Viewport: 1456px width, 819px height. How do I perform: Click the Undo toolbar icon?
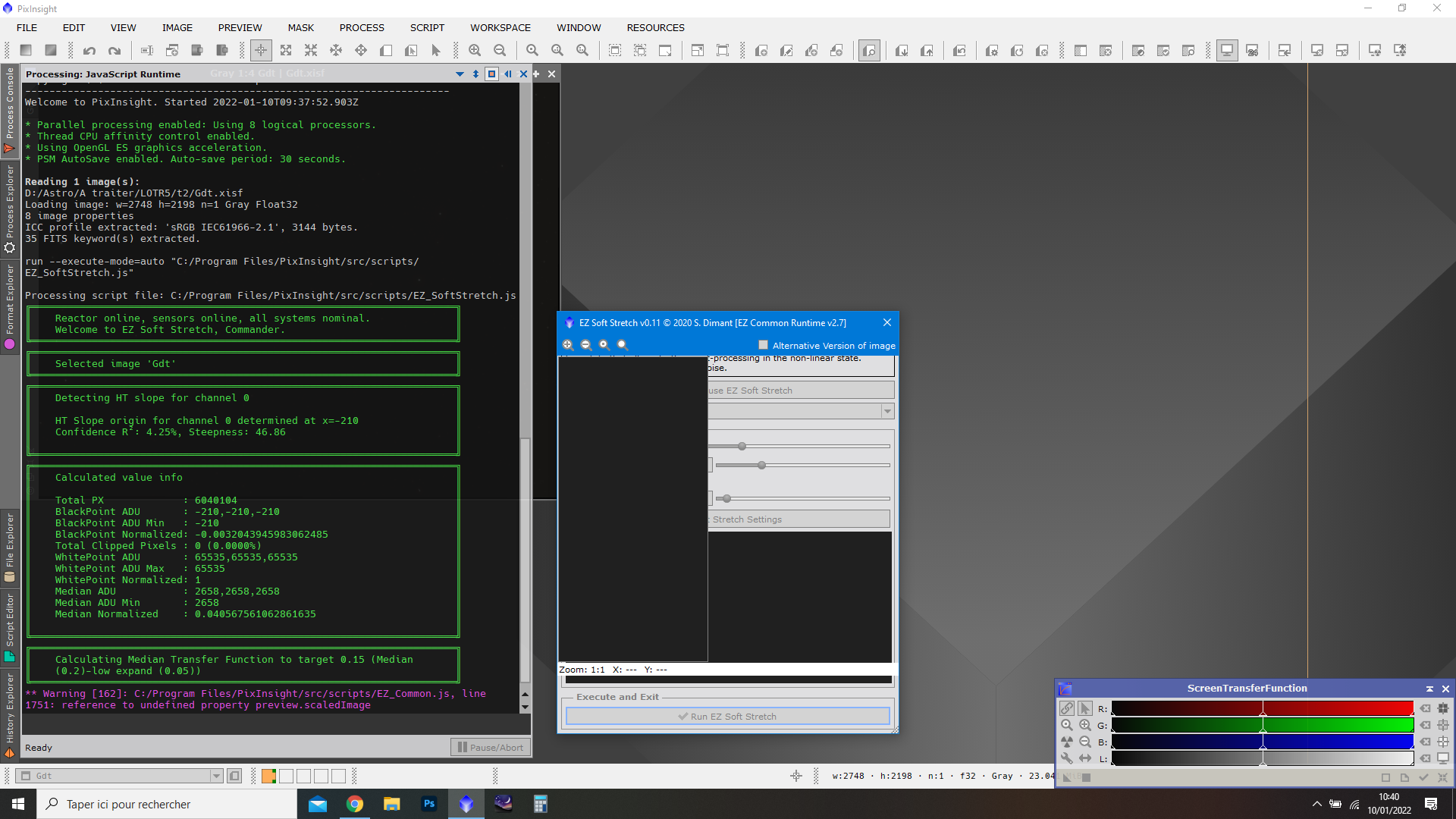[89, 51]
